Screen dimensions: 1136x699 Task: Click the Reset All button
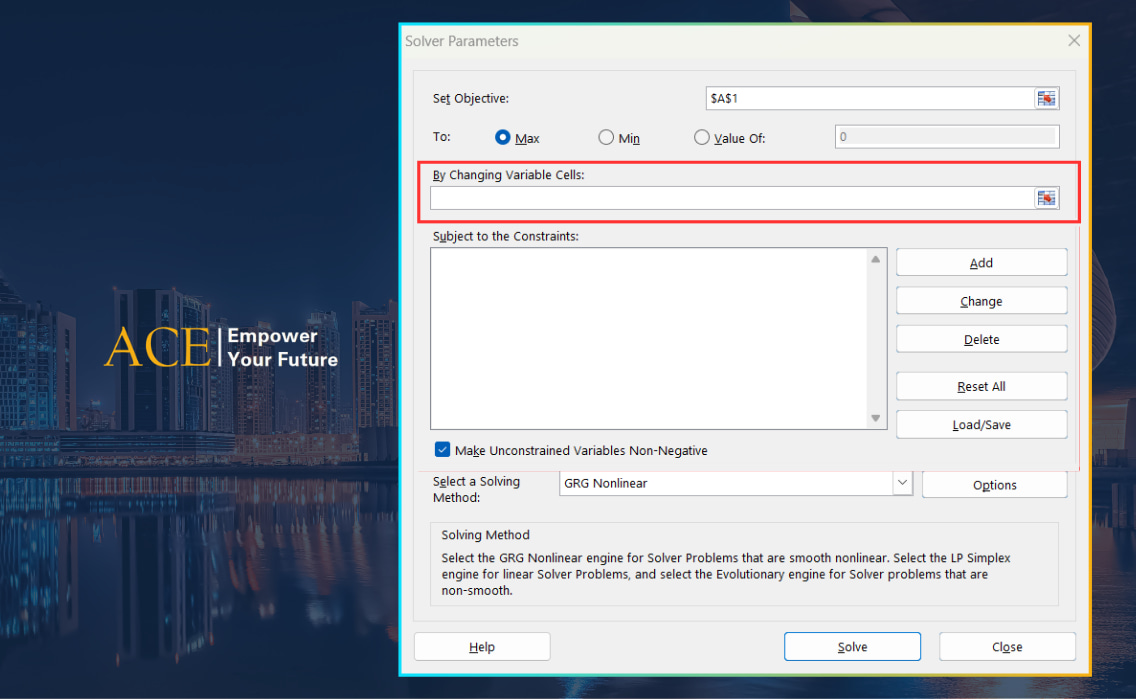coord(981,386)
